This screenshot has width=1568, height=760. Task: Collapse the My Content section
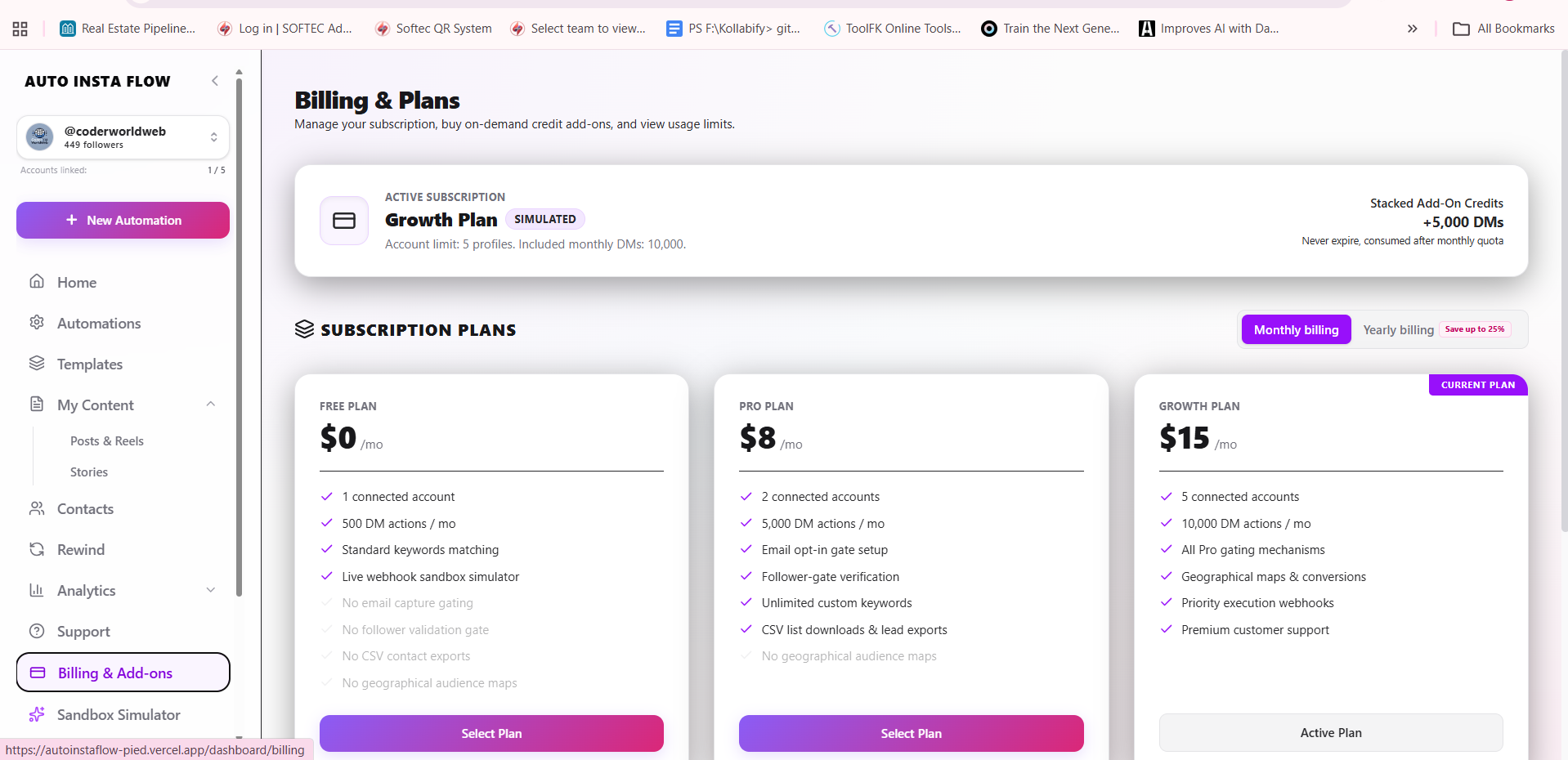[x=211, y=404]
